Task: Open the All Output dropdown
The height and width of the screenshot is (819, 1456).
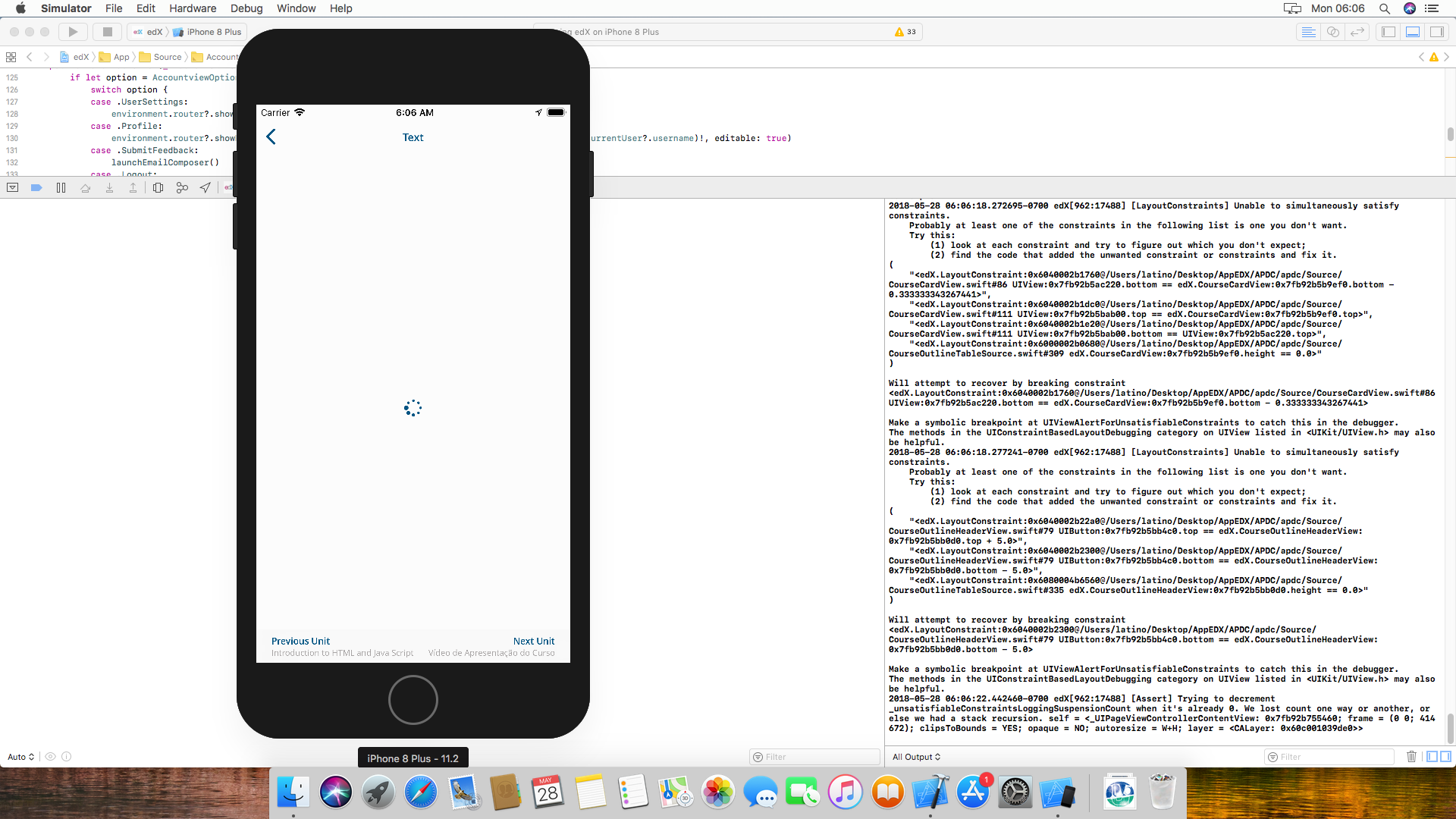Action: (915, 756)
